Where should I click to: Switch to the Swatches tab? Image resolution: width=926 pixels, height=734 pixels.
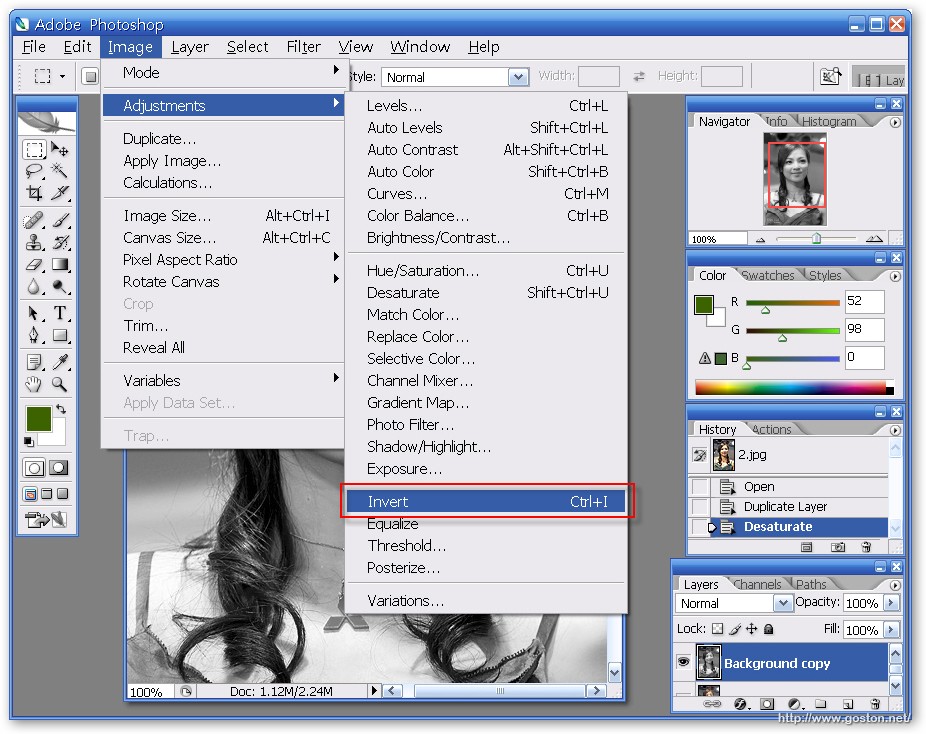coord(768,275)
